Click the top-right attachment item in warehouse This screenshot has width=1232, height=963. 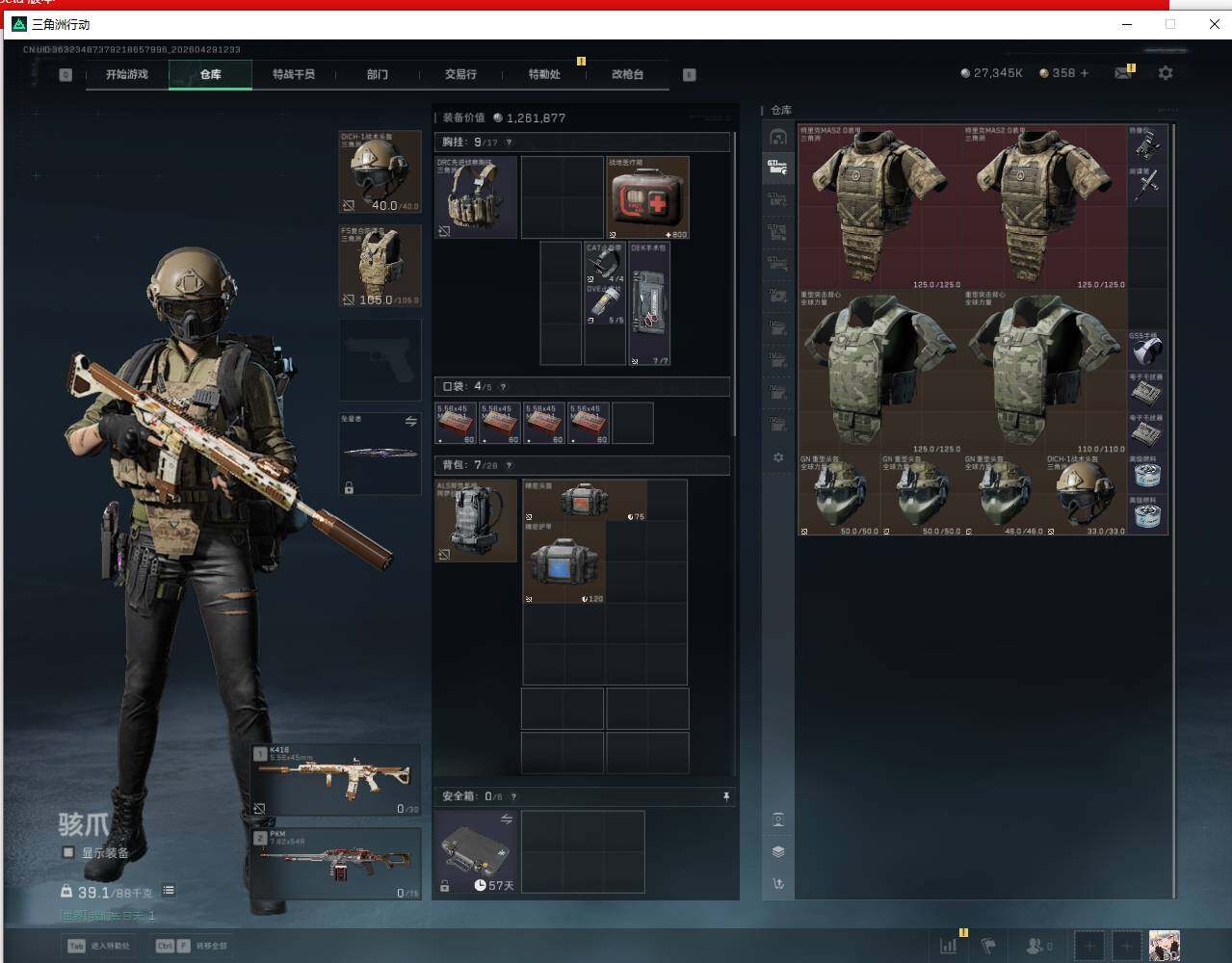click(1147, 144)
